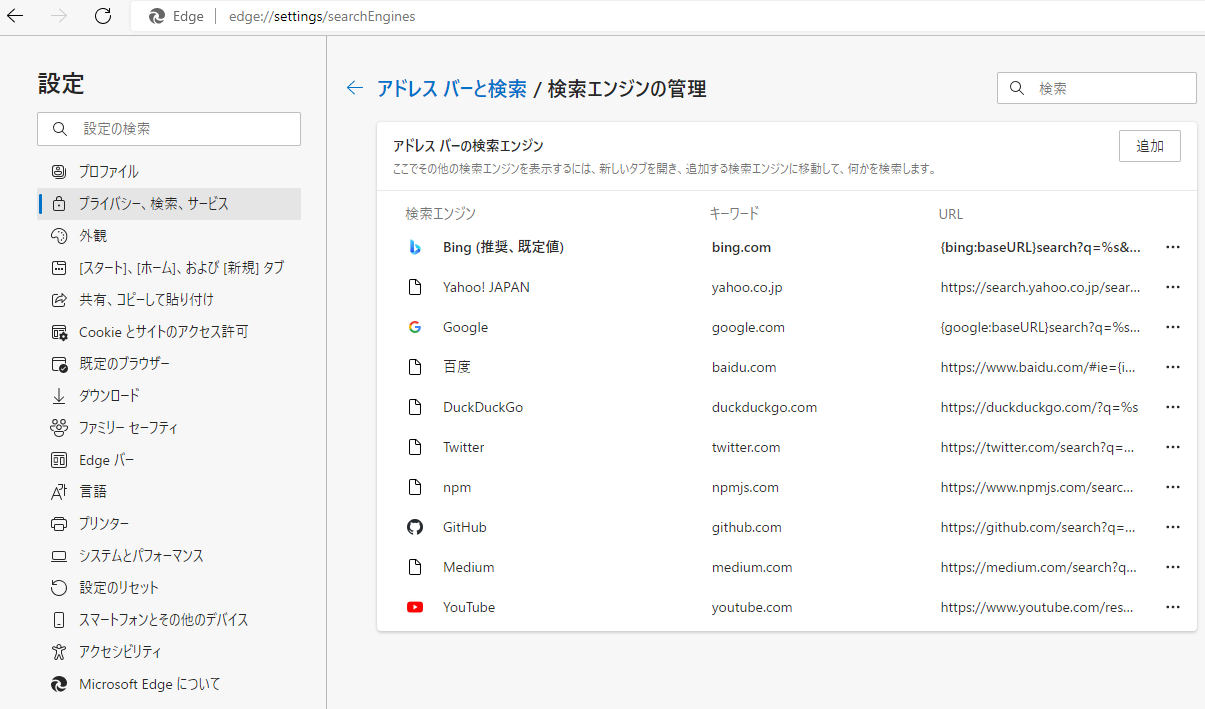Open more actions for YouTube row
Image resolution: width=1205 pixels, height=709 pixels.
click(x=1173, y=607)
